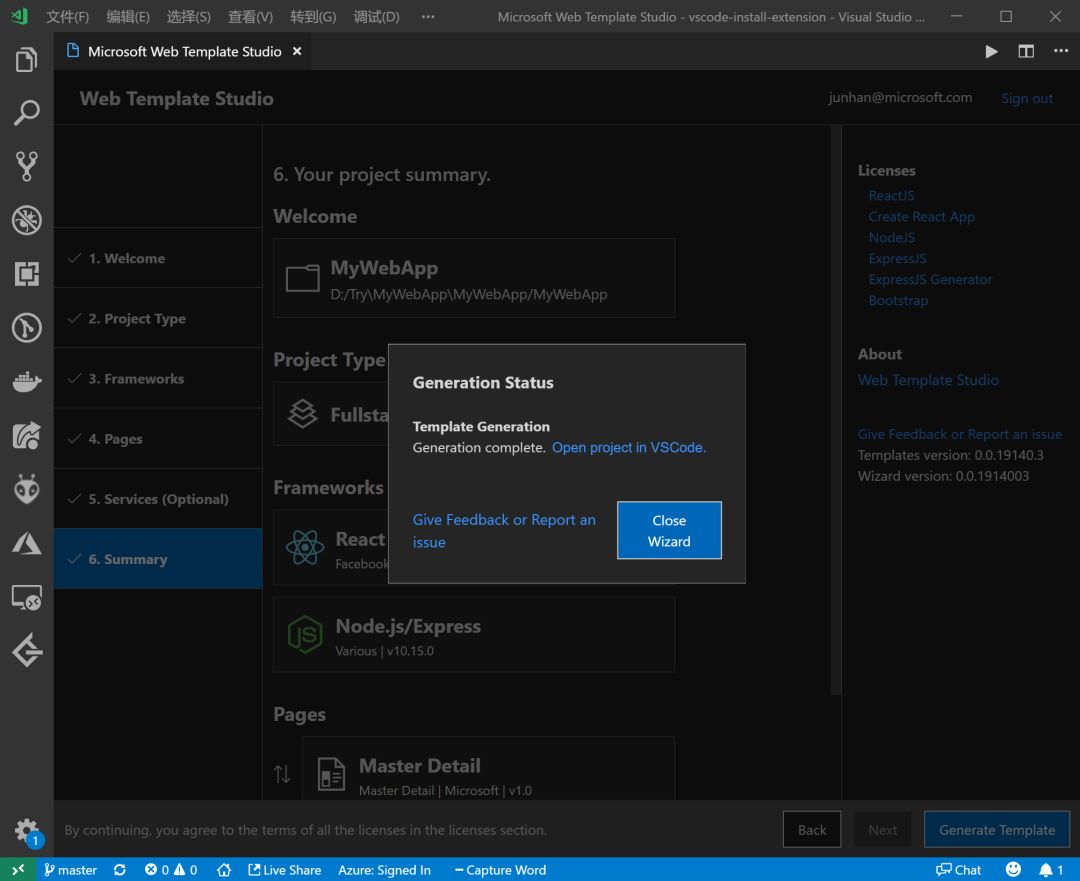1080x881 pixels.
Task: Click the MyWebApp project folder card
Action: (x=474, y=278)
